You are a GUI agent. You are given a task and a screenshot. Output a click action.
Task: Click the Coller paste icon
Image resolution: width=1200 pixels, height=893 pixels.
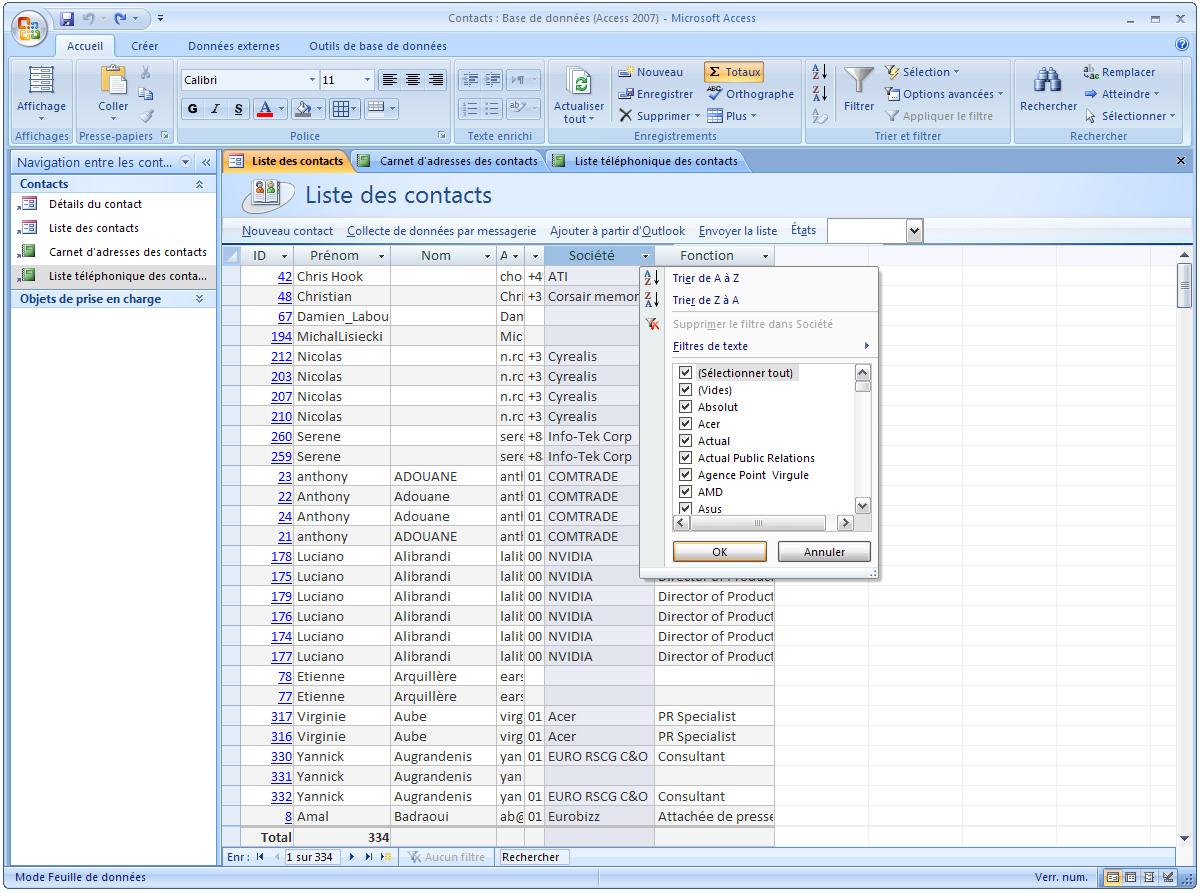click(x=113, y=81)
